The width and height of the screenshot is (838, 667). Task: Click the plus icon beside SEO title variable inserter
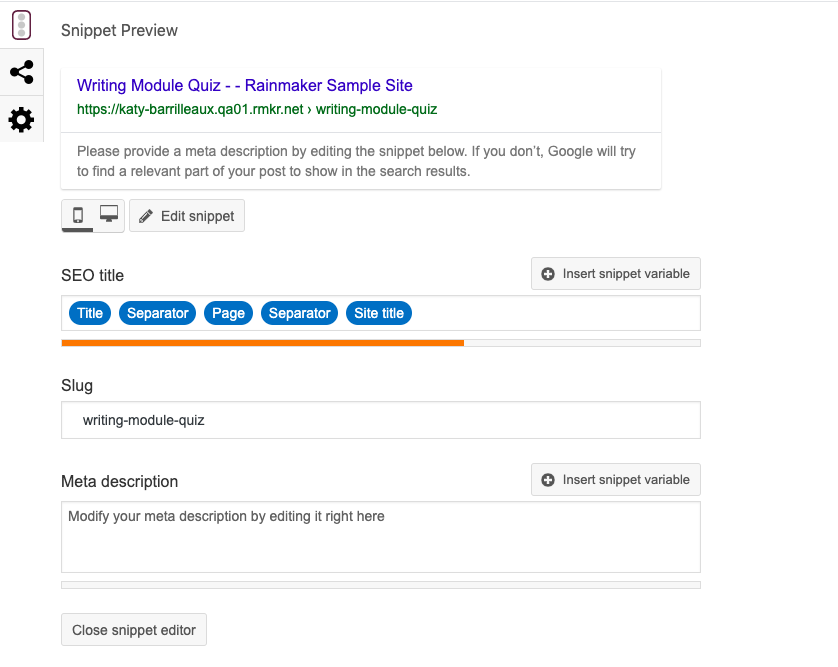click(548, 273)
